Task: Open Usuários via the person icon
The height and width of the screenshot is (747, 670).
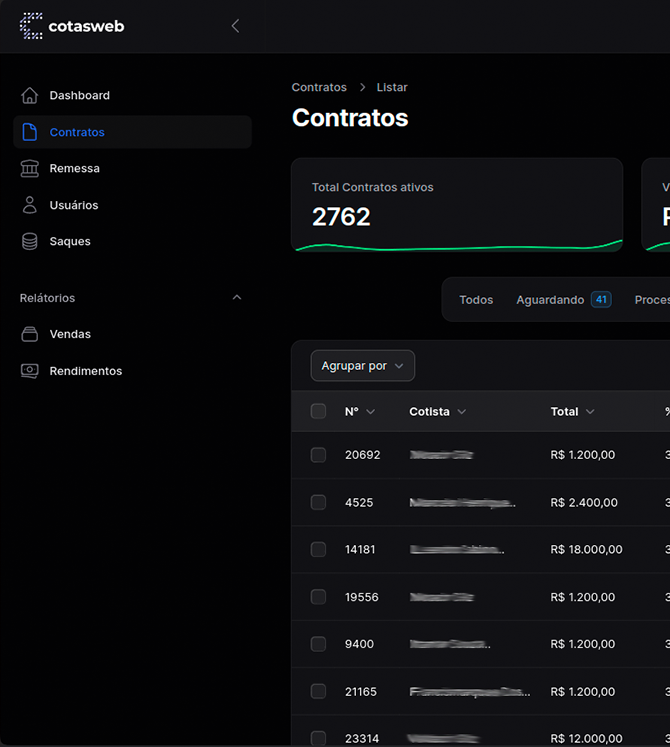Action: 30,205
